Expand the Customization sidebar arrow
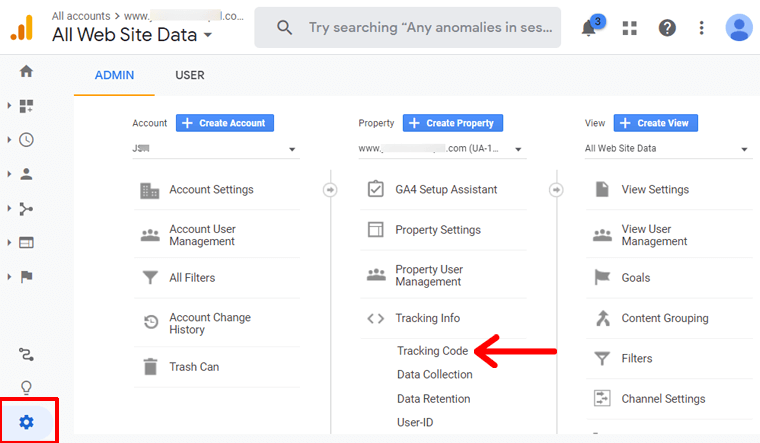Image resolution: width=760 pixels, height=443 pixels. click(9, 105)
